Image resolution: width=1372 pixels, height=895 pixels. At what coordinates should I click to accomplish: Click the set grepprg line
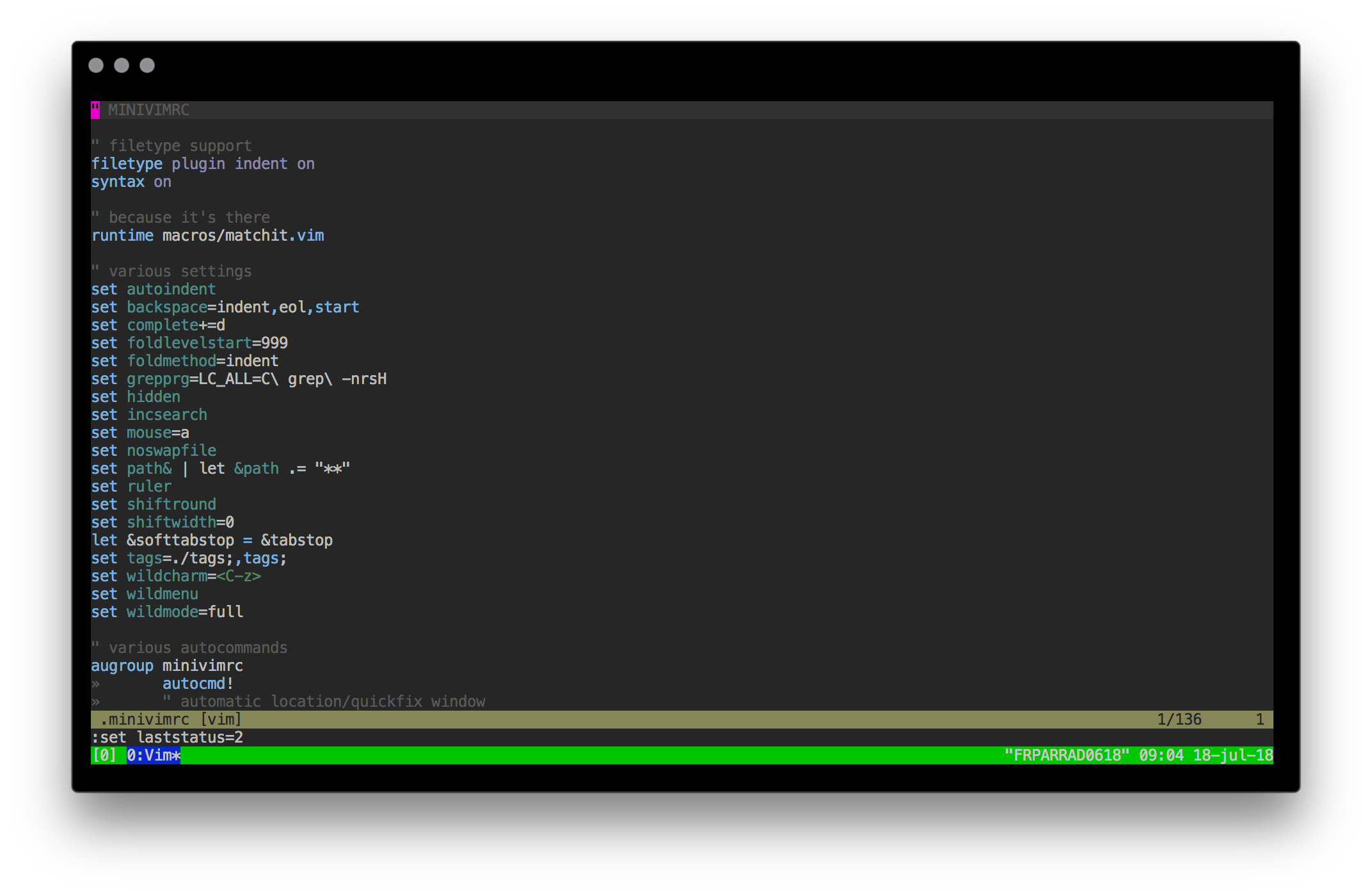[239, 379]
